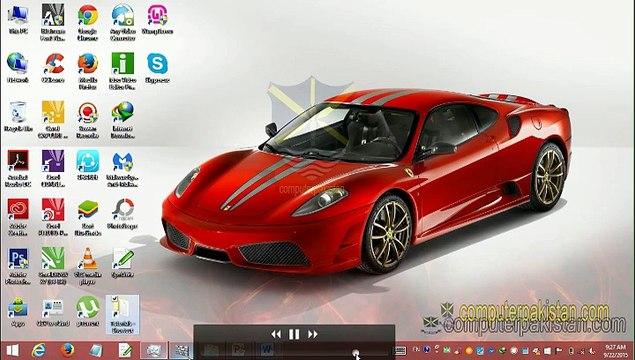Open the Internet Download Manager shortcut

(122, 119)
